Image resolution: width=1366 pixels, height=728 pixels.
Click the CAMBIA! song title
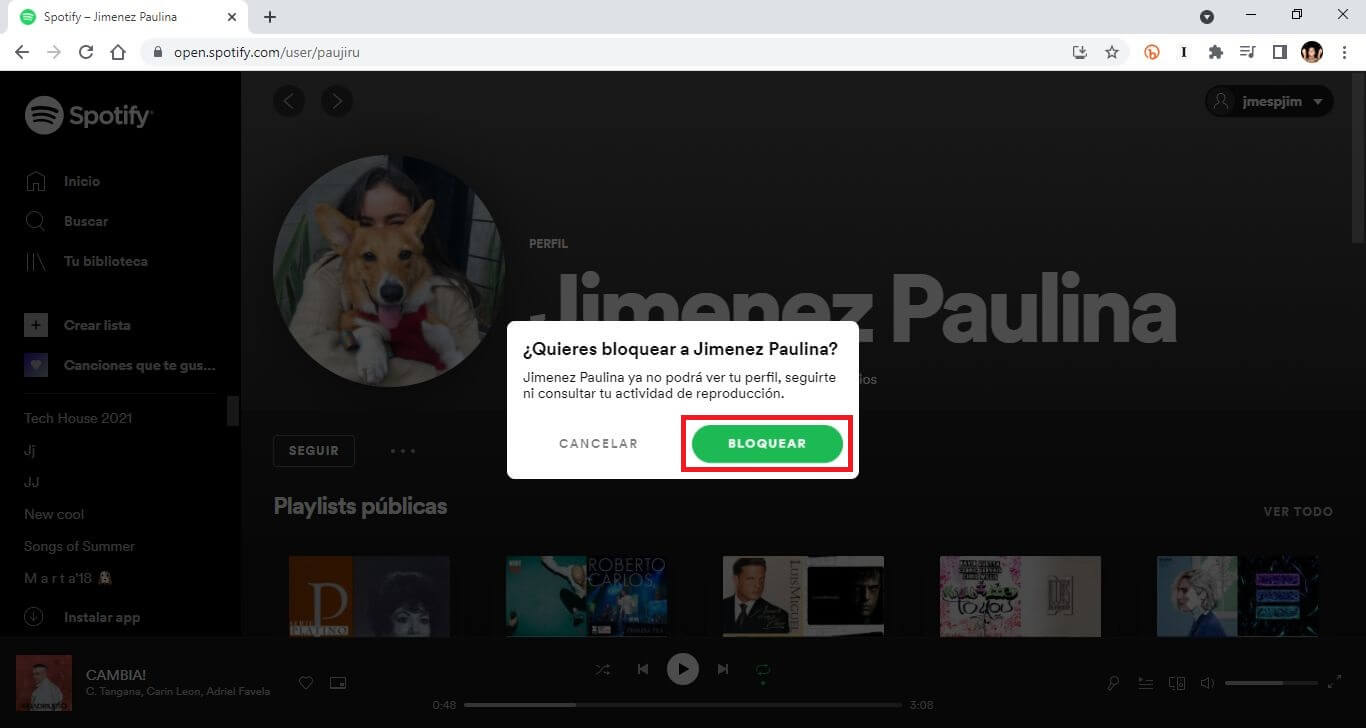point(116,675)
